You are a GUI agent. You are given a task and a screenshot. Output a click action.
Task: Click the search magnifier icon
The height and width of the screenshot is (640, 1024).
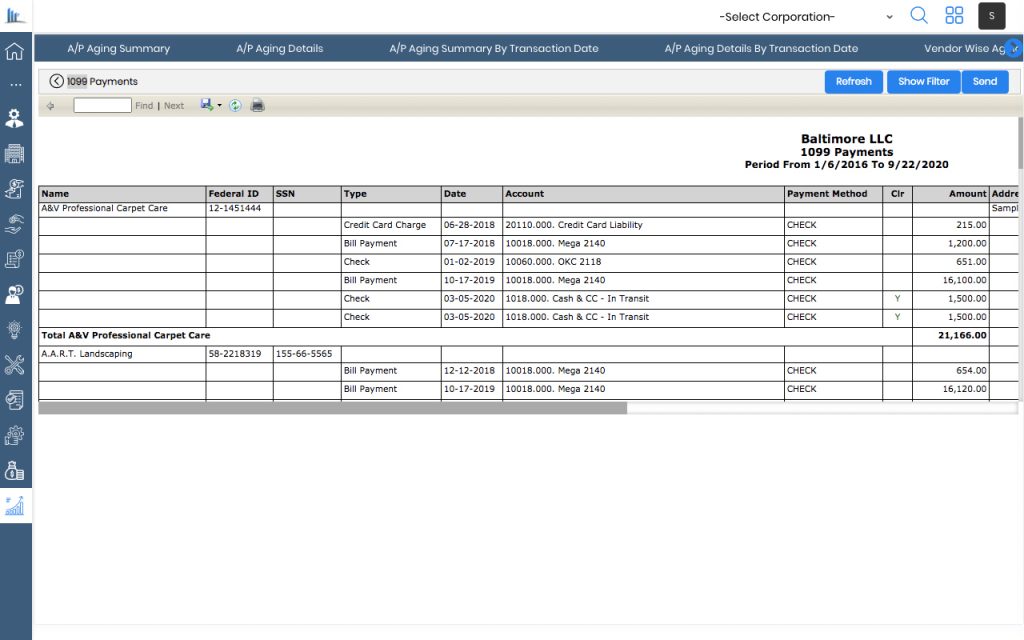[919, 15]
